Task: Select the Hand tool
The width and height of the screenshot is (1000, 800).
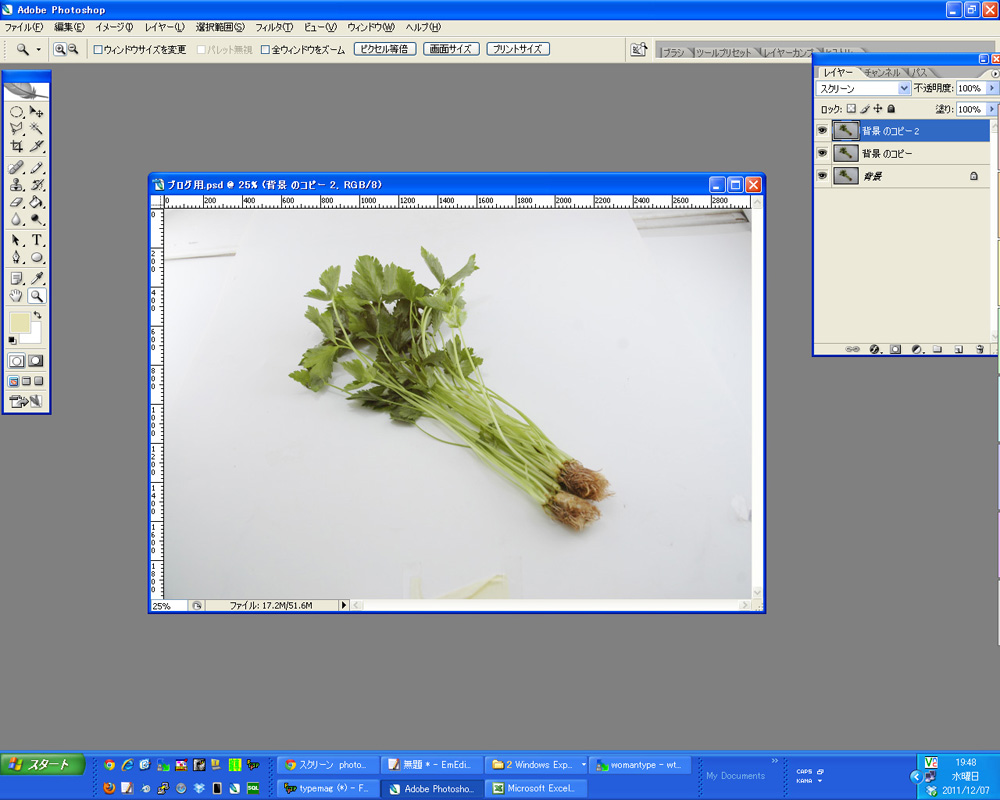Action: coord(17,296)
